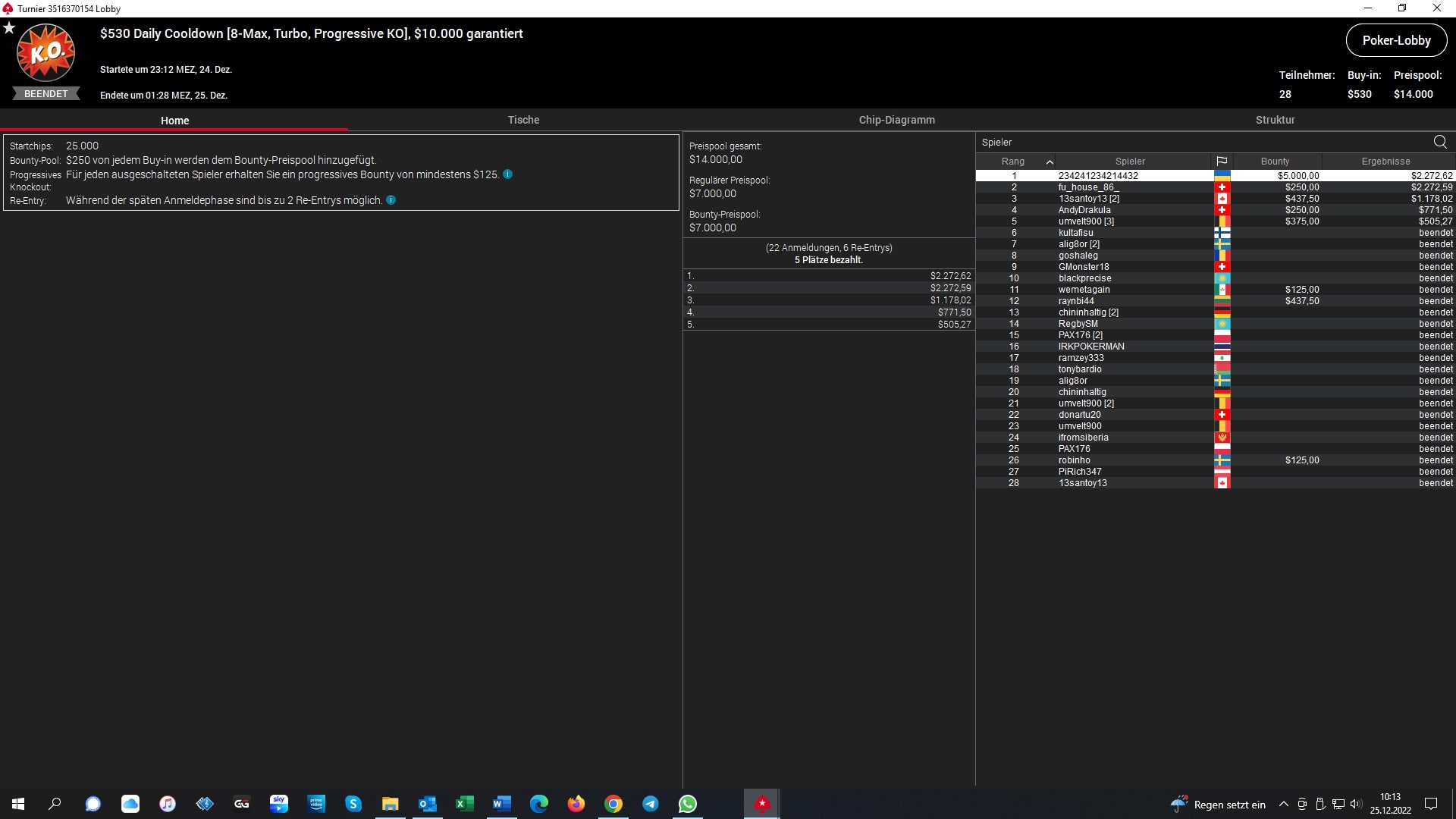Sort list by Ergebnisse column header
The height and width of the screenshot is (819, 1456).
pos(1385,162)
